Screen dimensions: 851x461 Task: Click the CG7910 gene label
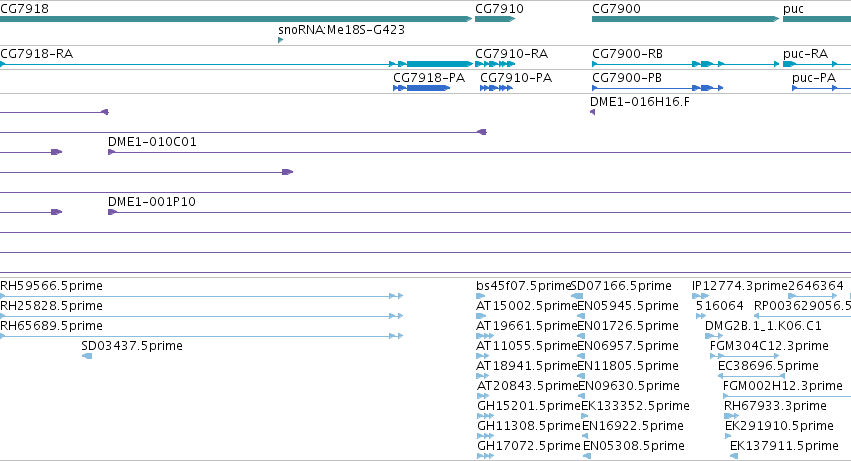499,9
